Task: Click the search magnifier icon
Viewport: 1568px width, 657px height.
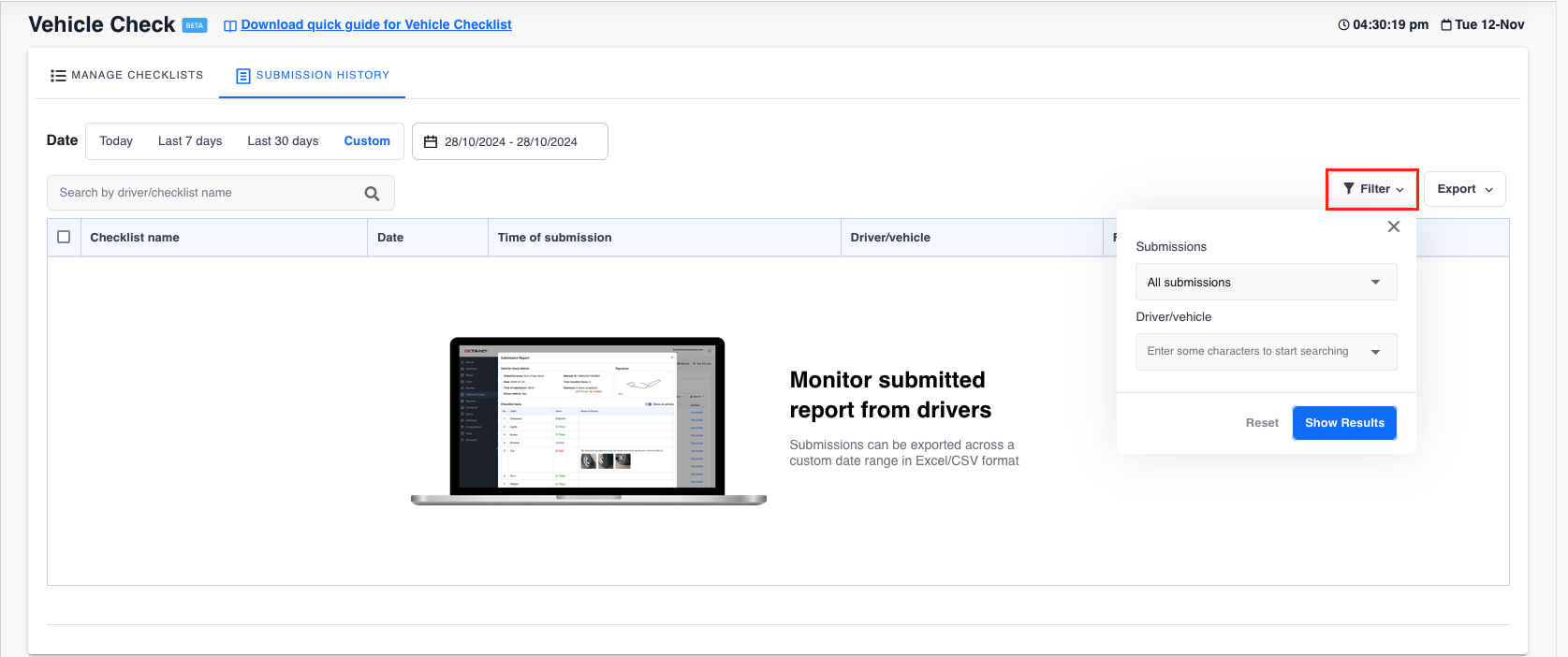Action: pos(372,194)
